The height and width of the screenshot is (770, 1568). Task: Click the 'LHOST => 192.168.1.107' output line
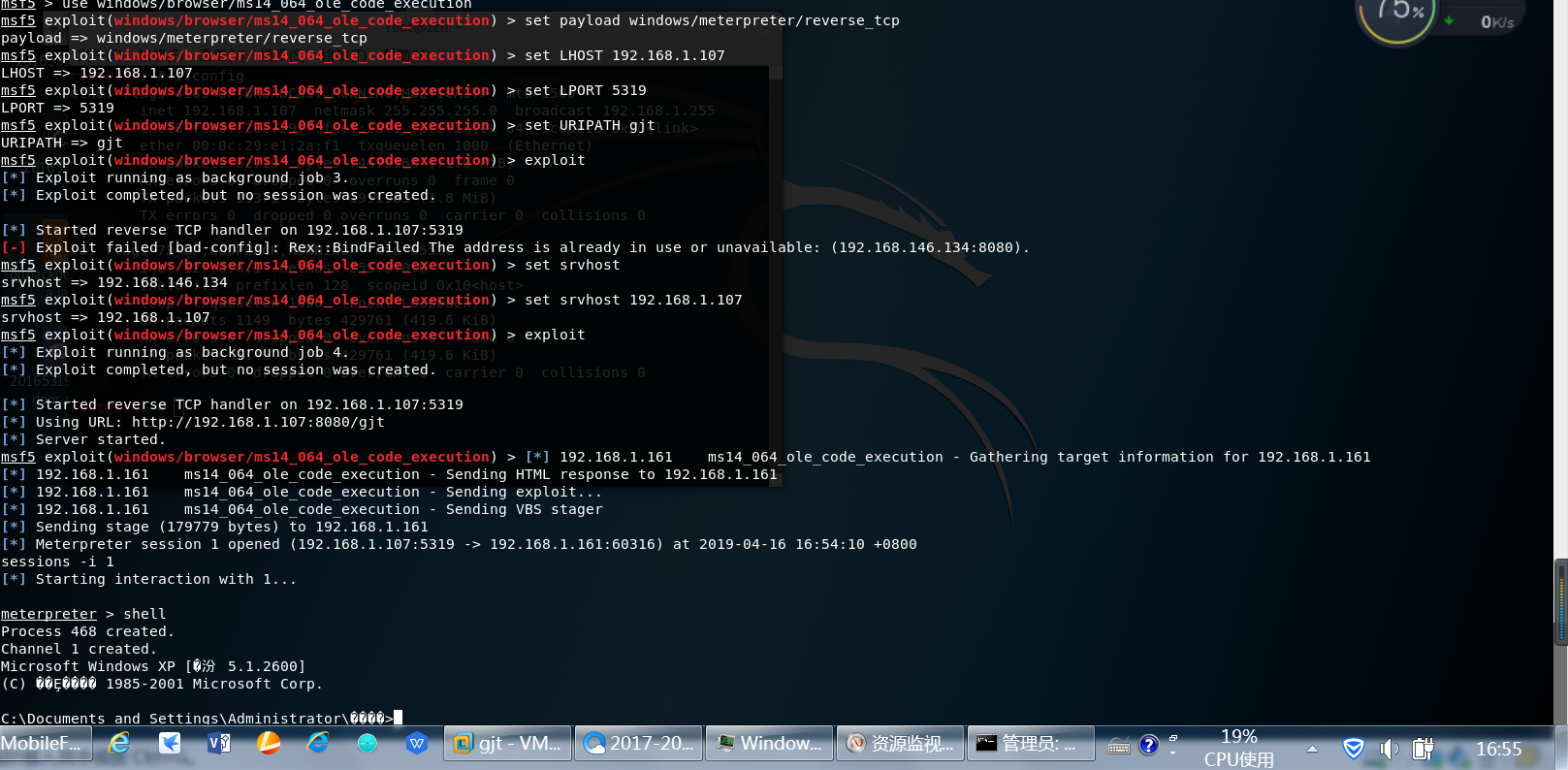[97, 73]
